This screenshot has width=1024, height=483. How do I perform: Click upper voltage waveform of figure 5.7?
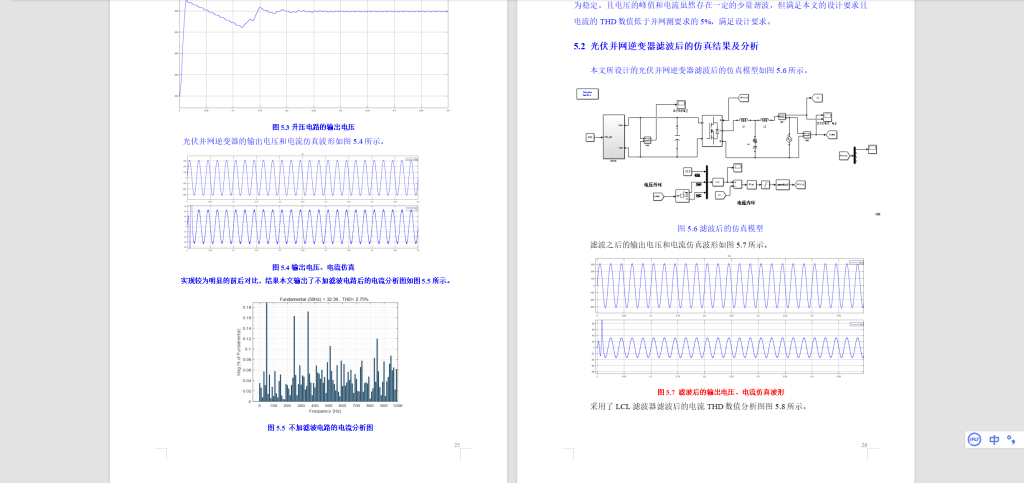pos(728,285)
